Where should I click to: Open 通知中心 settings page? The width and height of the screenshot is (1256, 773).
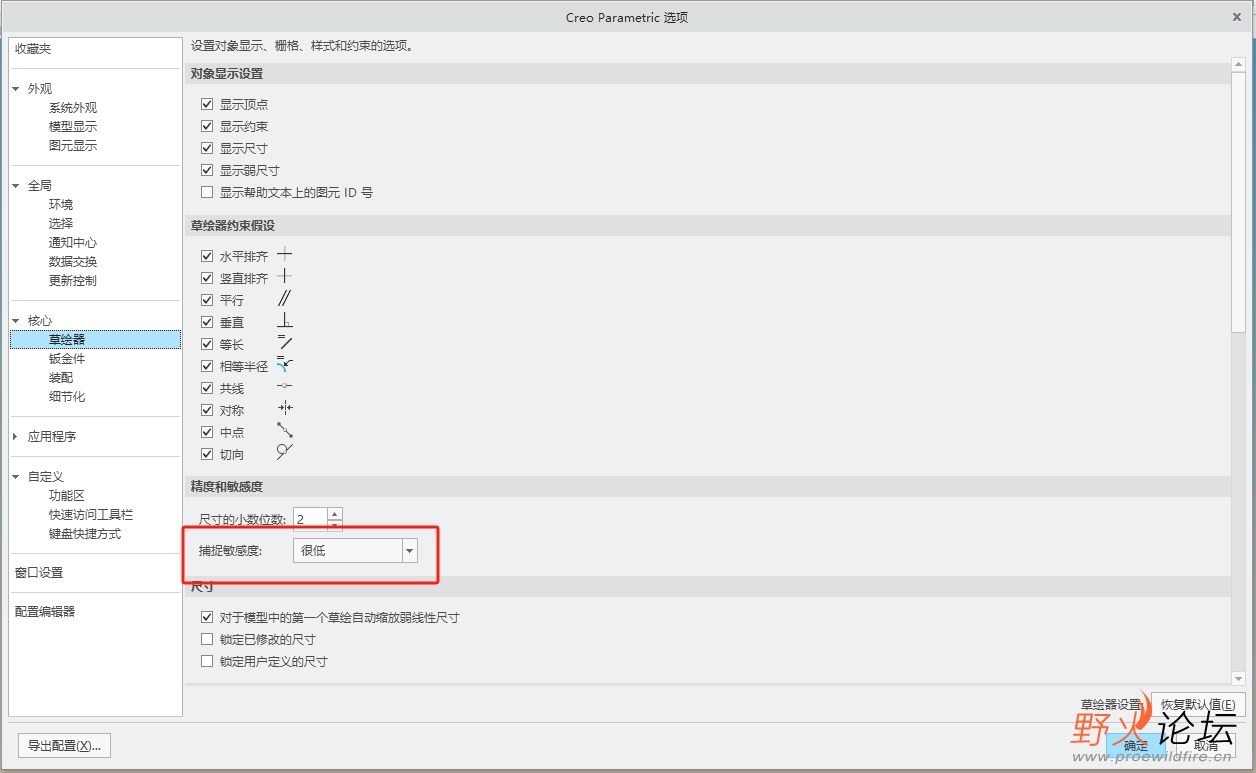[73, 243]
